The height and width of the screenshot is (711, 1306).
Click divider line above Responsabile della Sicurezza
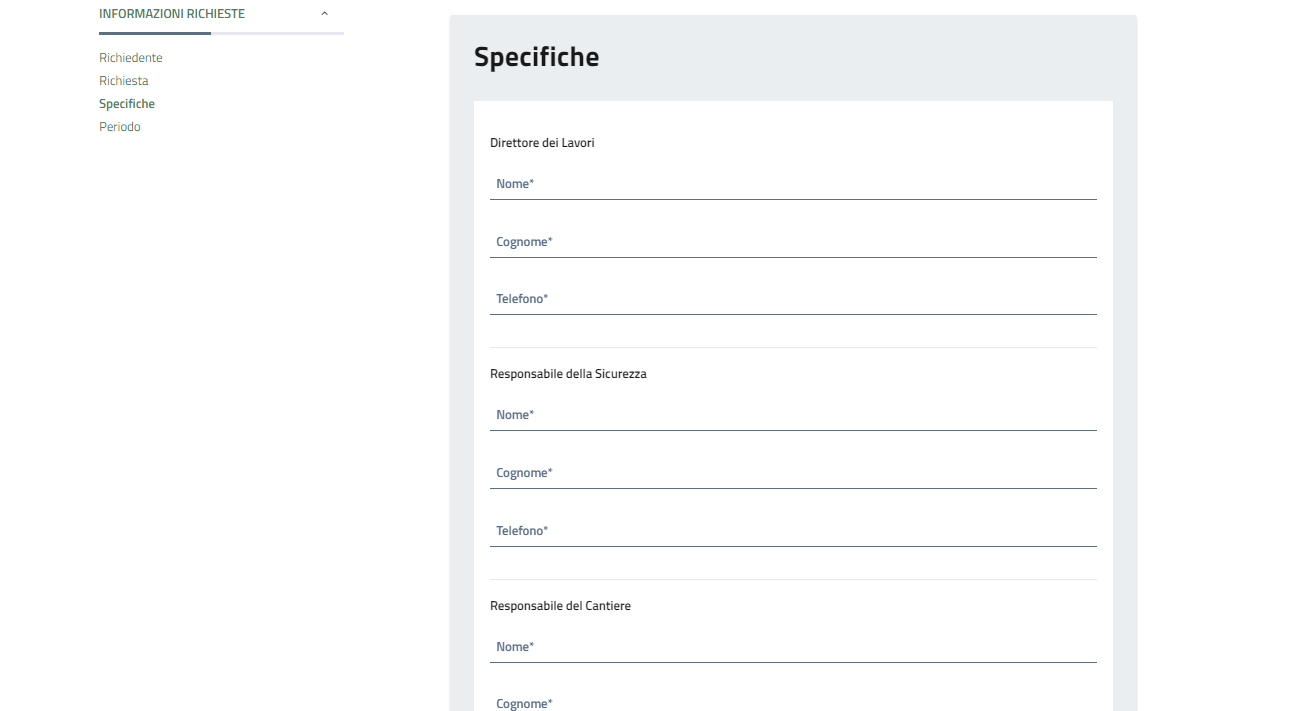pos(792,348)
